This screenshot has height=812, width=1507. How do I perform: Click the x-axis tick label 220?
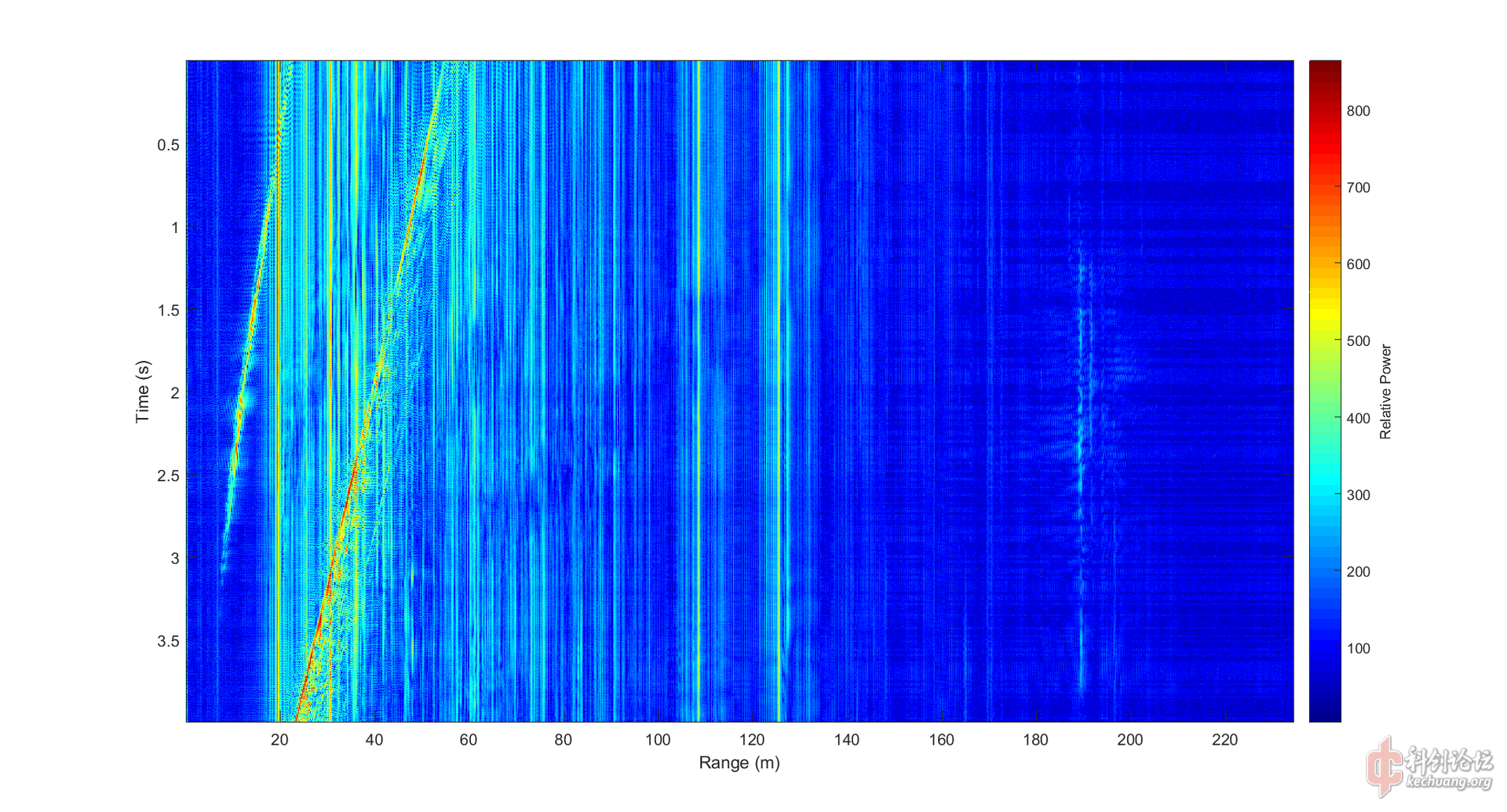(x=1224, y=740)
